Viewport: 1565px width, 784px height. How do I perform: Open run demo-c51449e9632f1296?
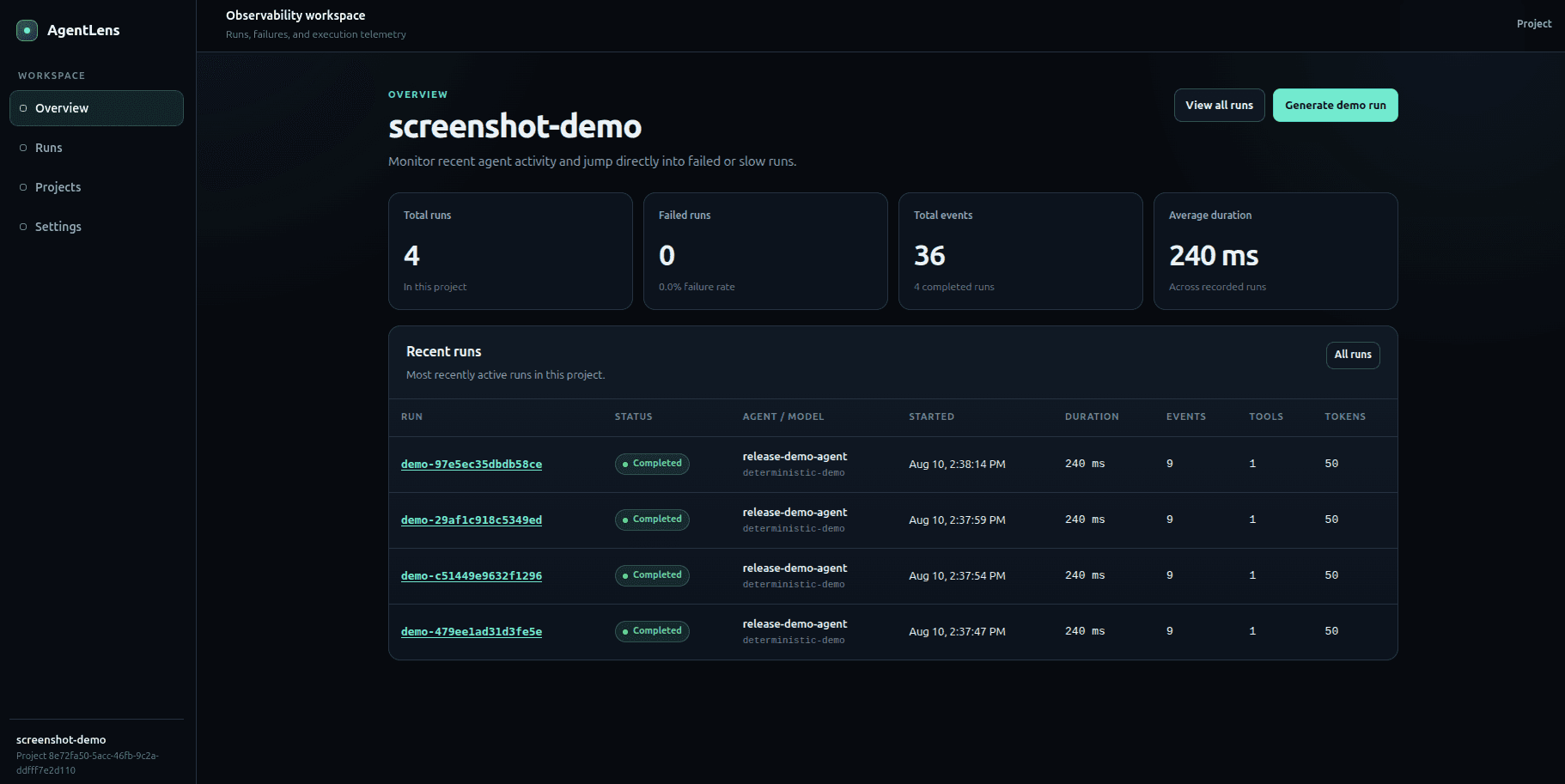tap(472, 576)
